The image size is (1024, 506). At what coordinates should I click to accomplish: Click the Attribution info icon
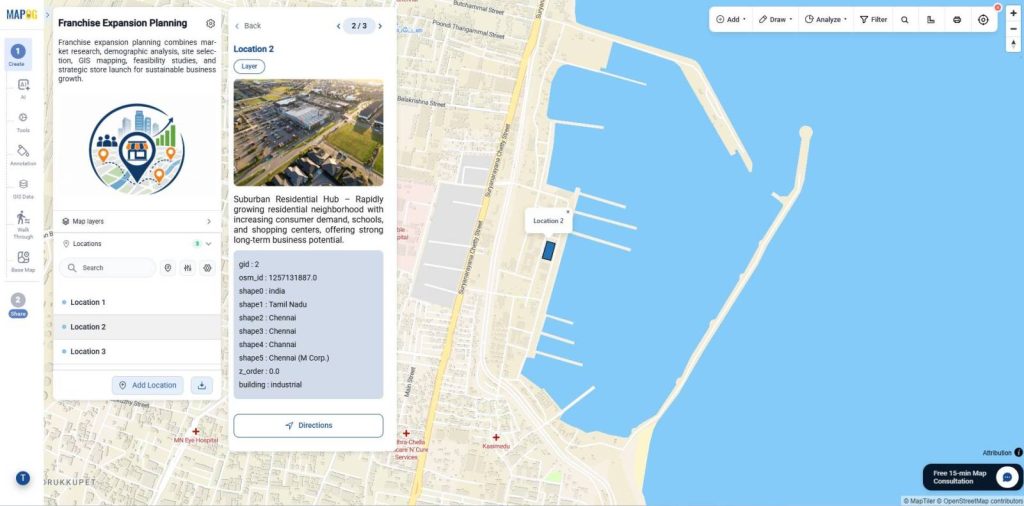pos(1018,452)
